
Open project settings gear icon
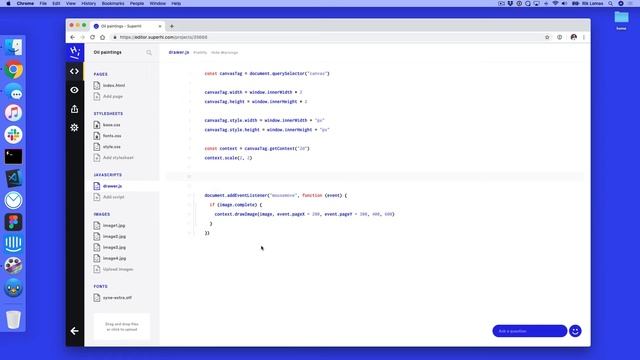click(74, 127)
